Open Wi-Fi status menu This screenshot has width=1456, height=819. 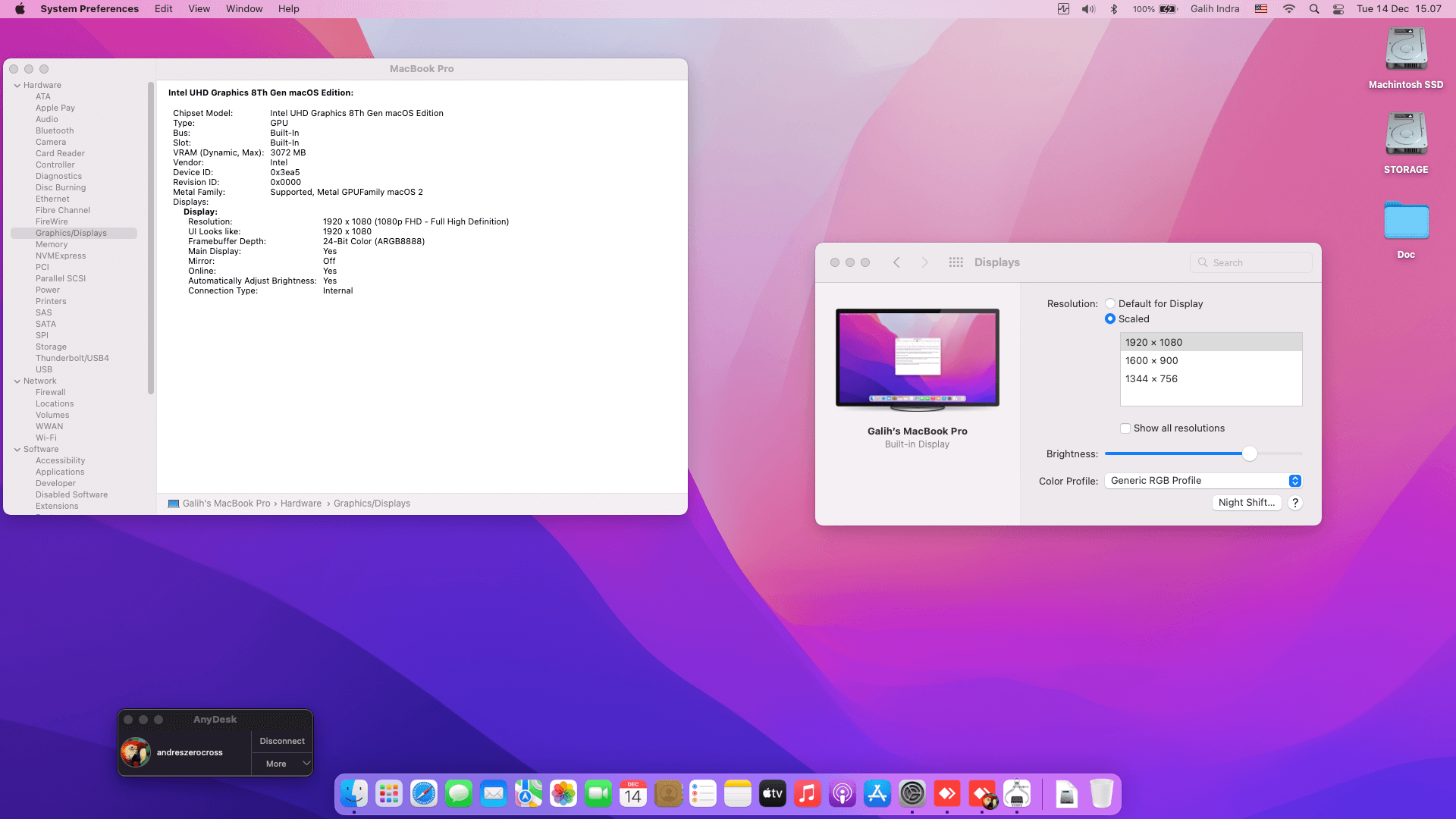coord(1288,9)
